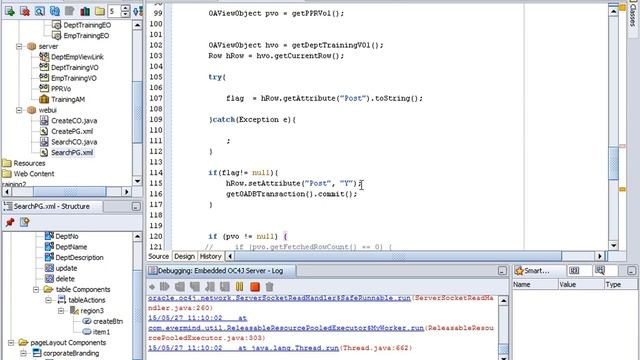Select item1 in the Structure tree
This screenshot has width=640, height=360.
(101, 332)
